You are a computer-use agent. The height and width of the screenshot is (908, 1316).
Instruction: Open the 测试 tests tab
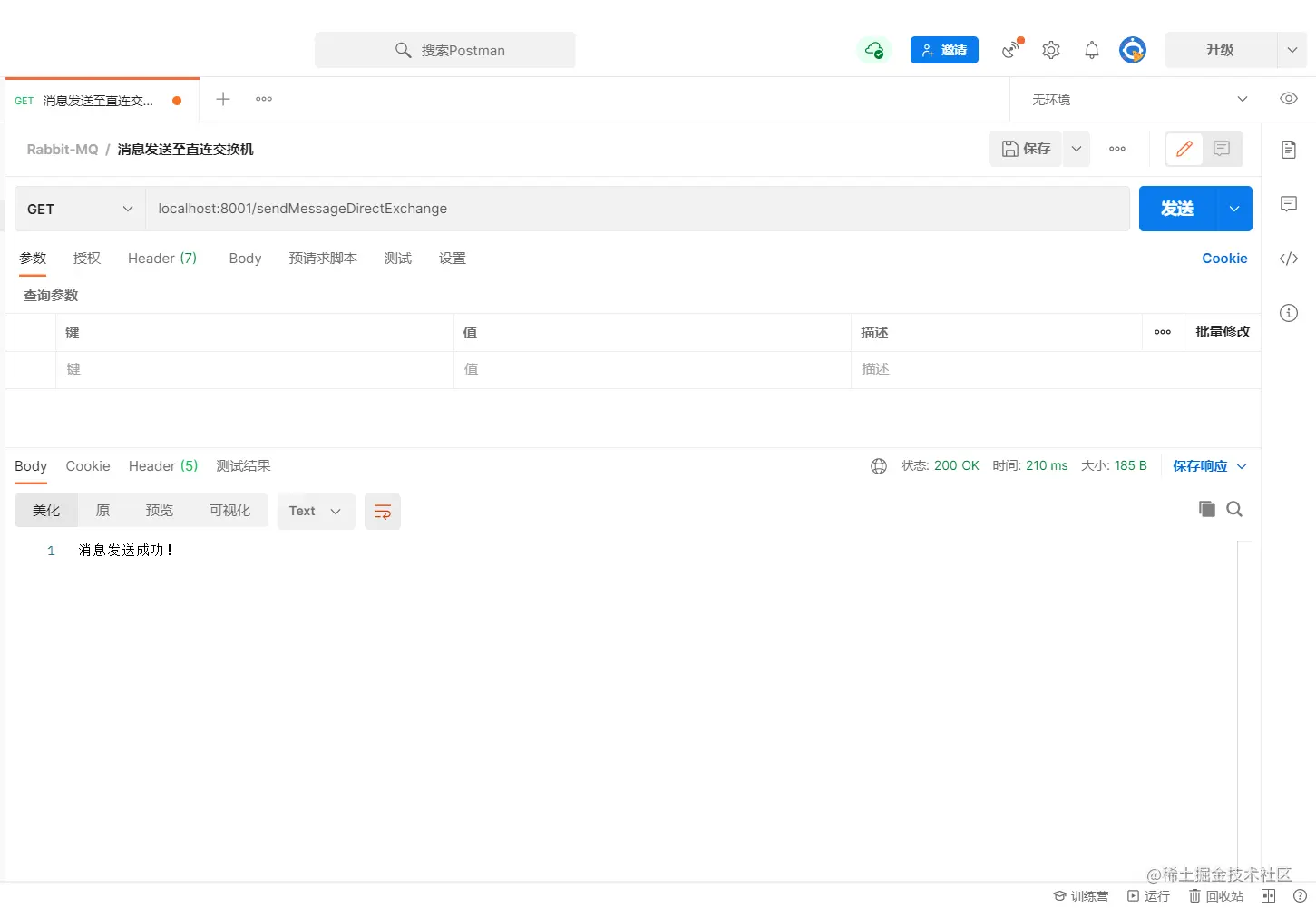(x=398, y=259)
